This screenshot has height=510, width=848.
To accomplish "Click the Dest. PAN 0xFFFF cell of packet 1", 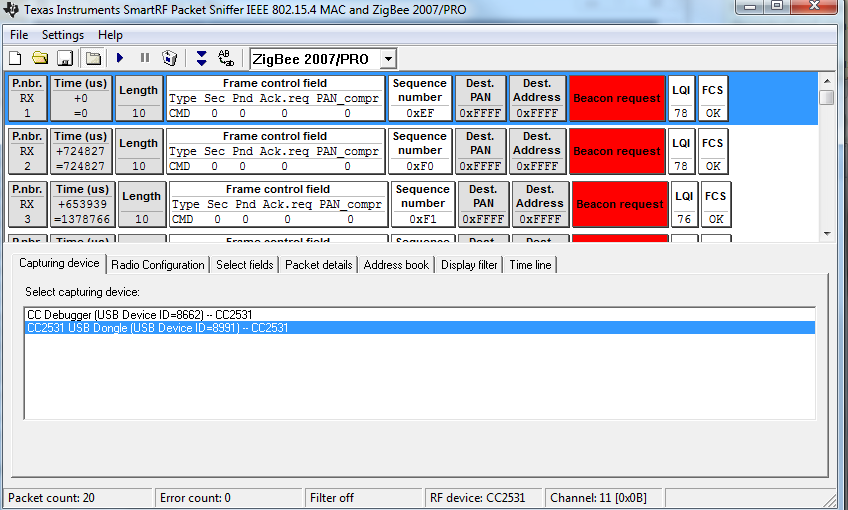I will coord(480,98).
